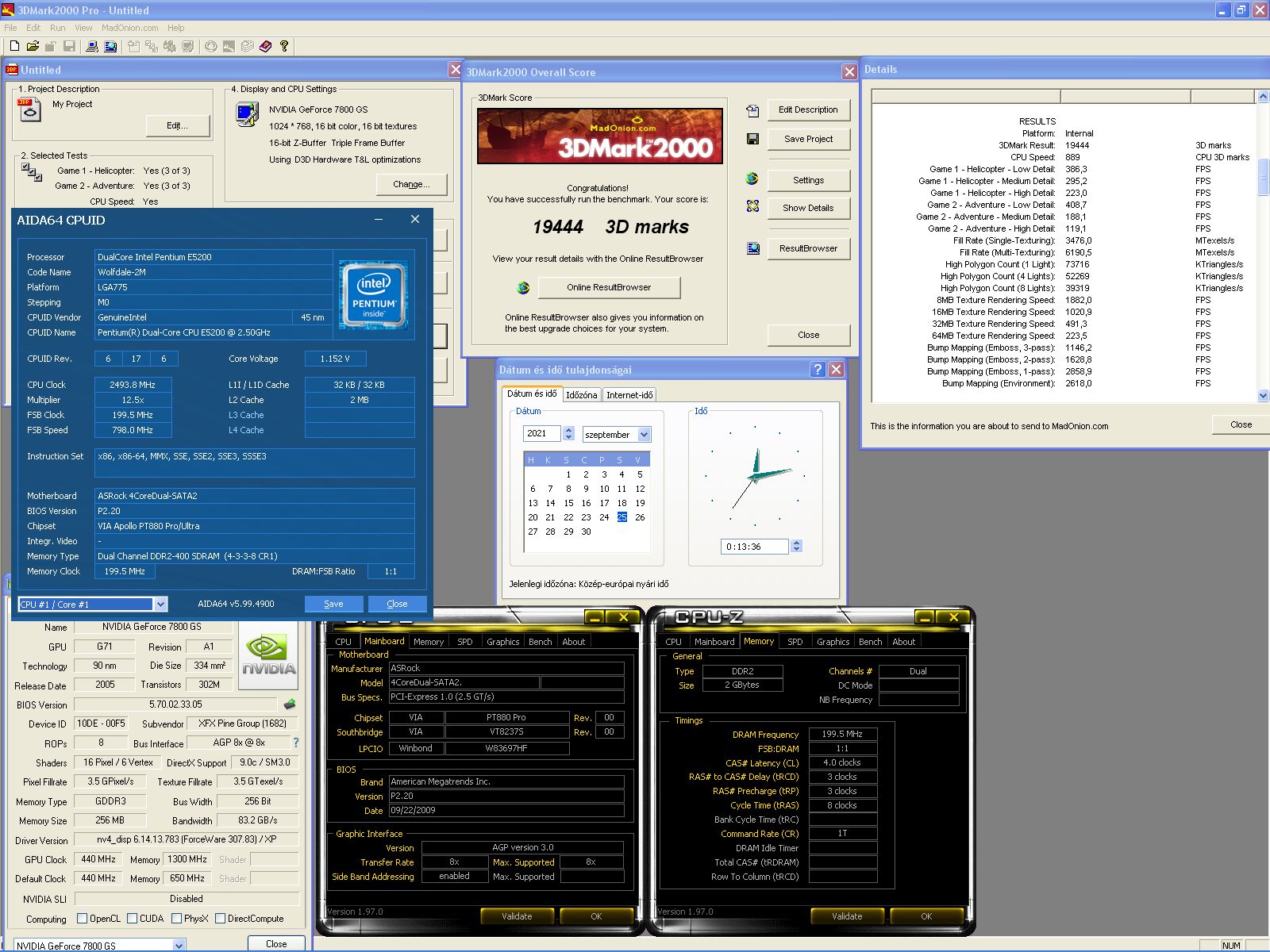Toggle the CUDA checkbox
This screenshot has height=952, width=1270.
click(132, 919)
